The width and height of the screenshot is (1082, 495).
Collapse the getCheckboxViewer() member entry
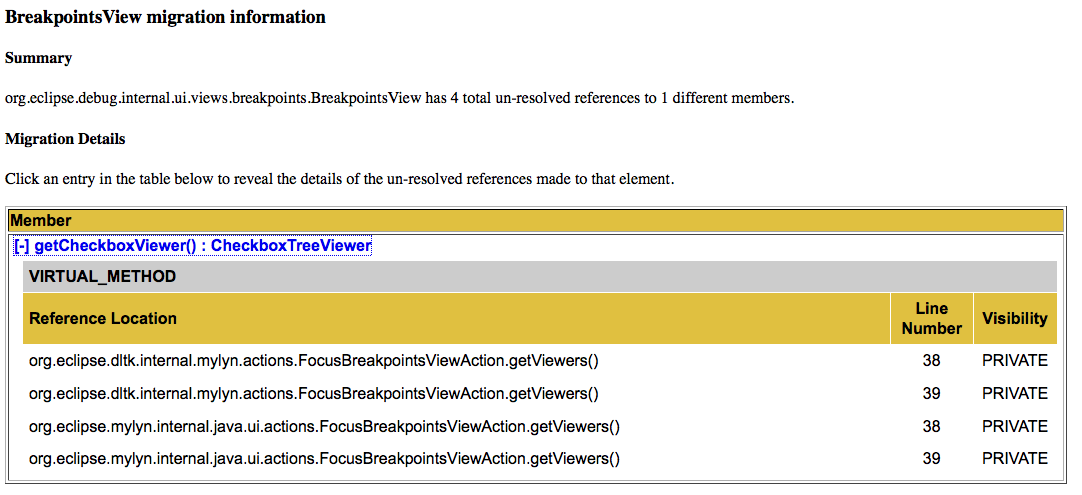[193, 246]
